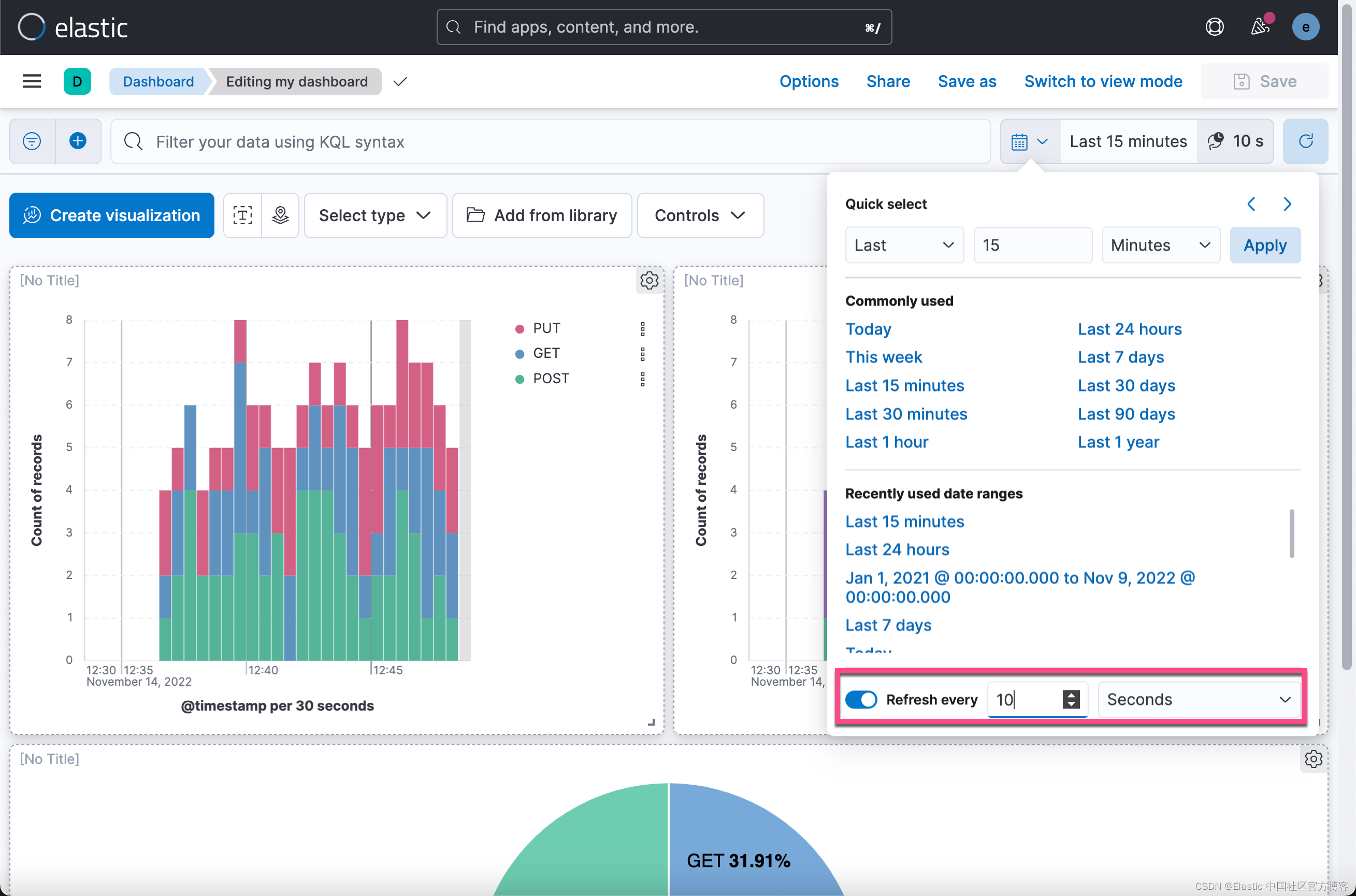Click the hamburger navigation menu icon
This screenshot has width=1356, height=896.
[32, 81]
